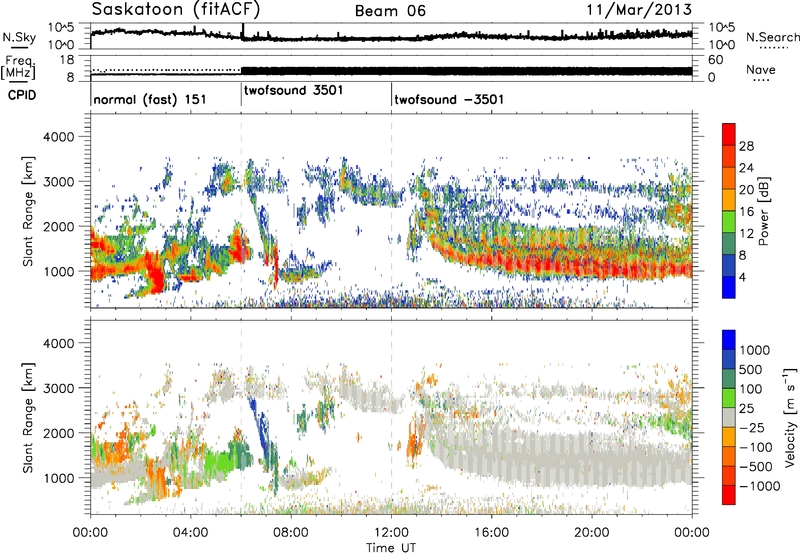Click the '16:00' time tick label
This screenshot has width=800, height=554.
[x=491, y=533]
